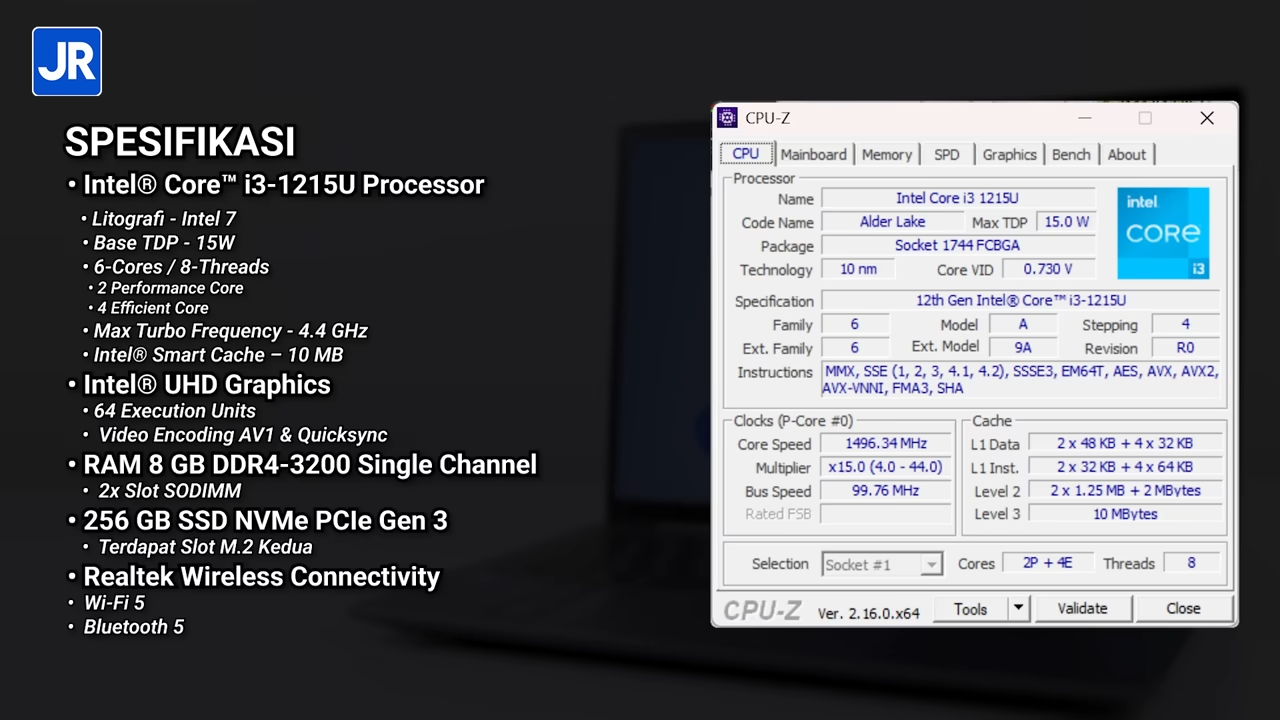Expand the Socket #1 selection dropdown

coord(931,565)
